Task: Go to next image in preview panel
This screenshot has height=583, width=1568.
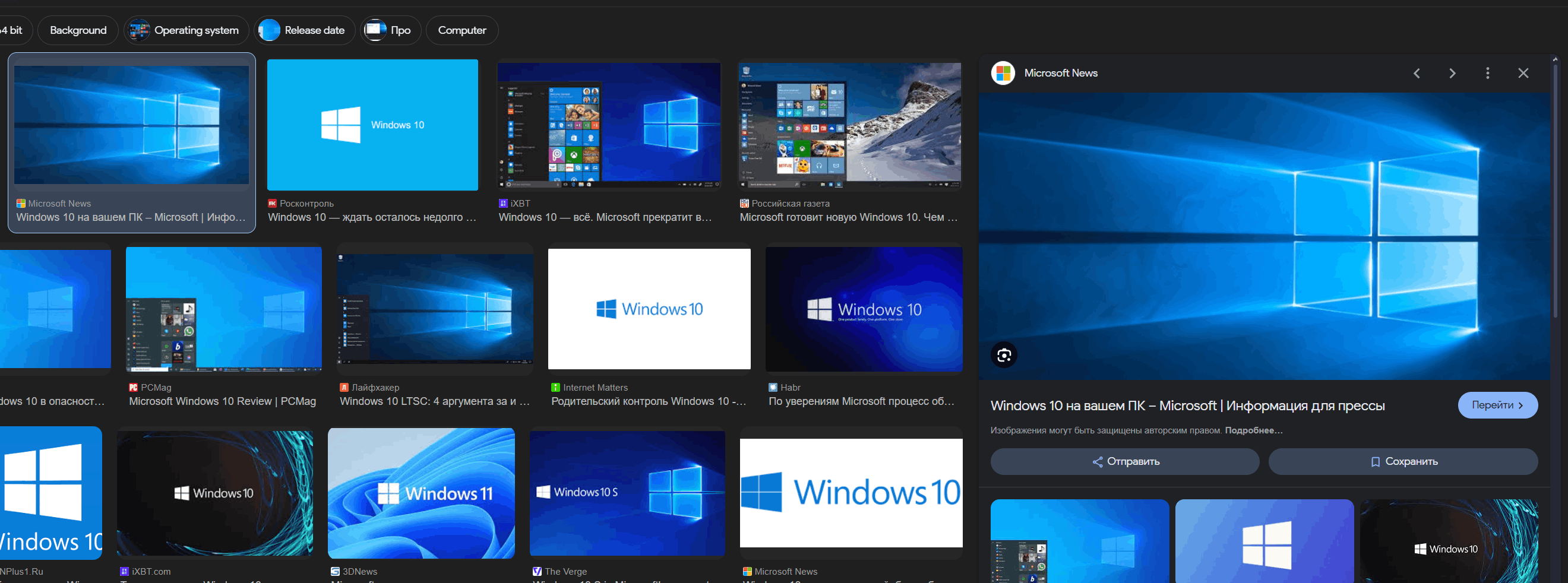Action: pyautogui.click(x=1452, y=73)
